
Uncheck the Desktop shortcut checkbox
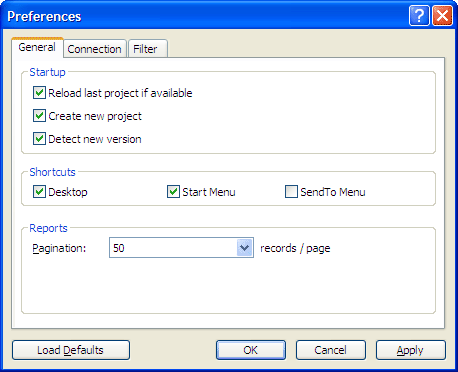(x=39, y=192)
